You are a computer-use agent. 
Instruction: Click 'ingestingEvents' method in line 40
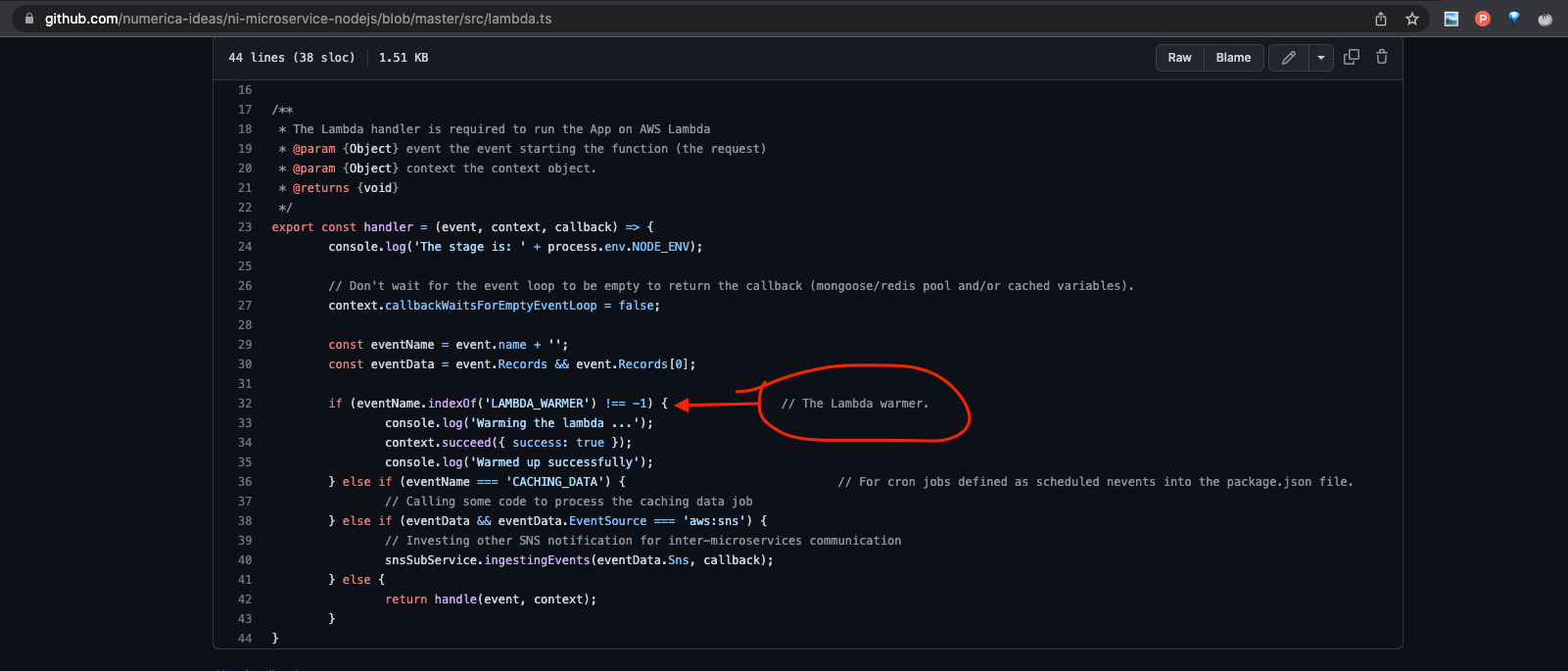click(x=537, y=560)
